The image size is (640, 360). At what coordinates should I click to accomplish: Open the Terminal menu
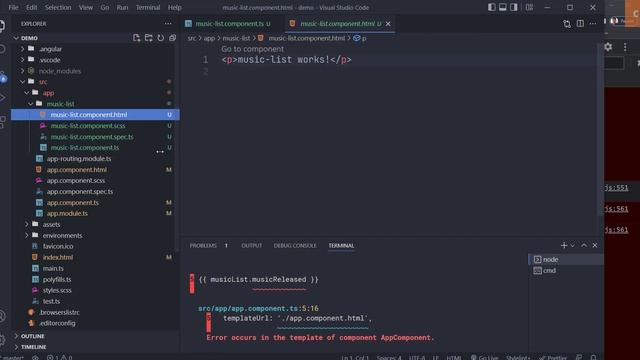pos(148,7)
